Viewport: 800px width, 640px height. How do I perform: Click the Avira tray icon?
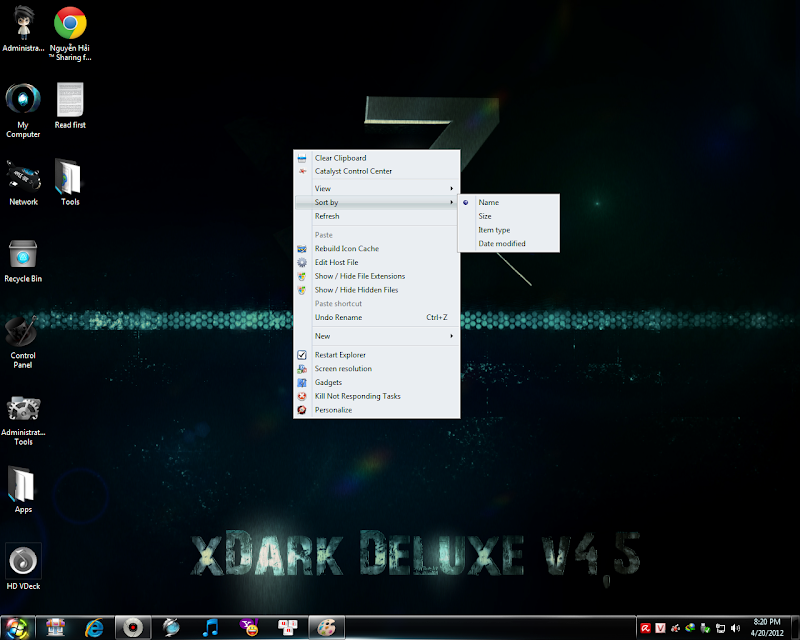pyautogui.click(x=645, y=628)
